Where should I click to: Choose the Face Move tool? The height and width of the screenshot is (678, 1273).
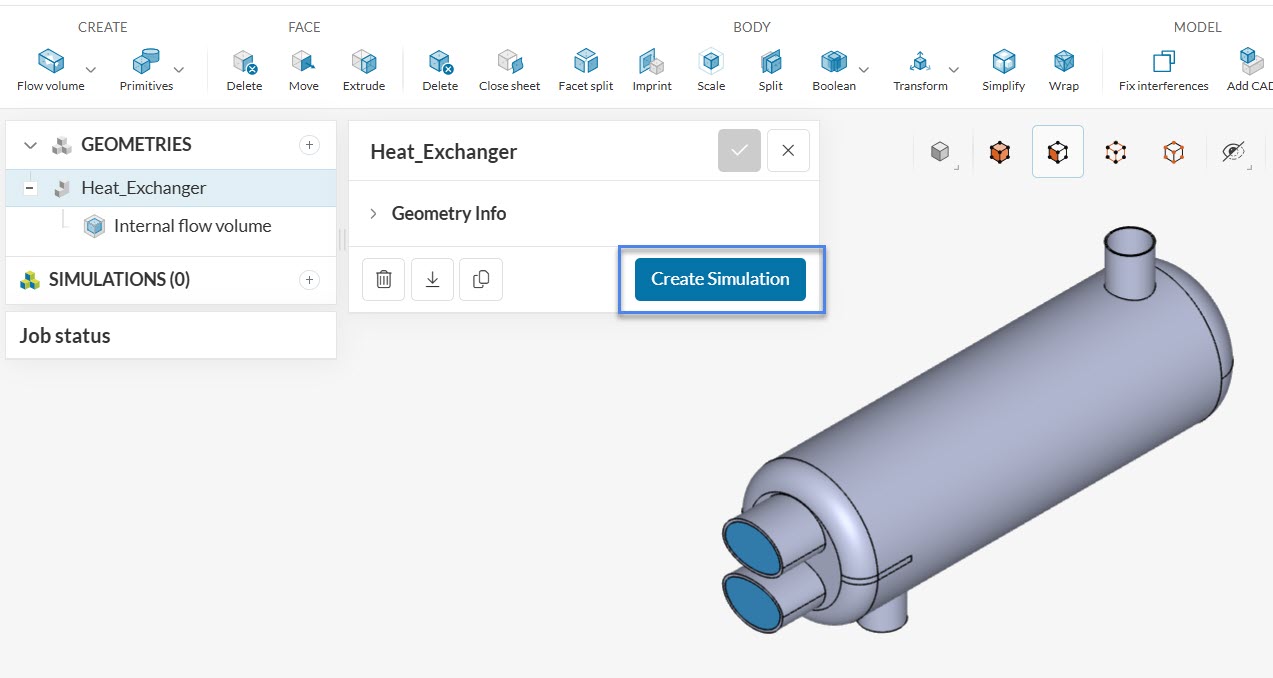(x=304, y=70)
